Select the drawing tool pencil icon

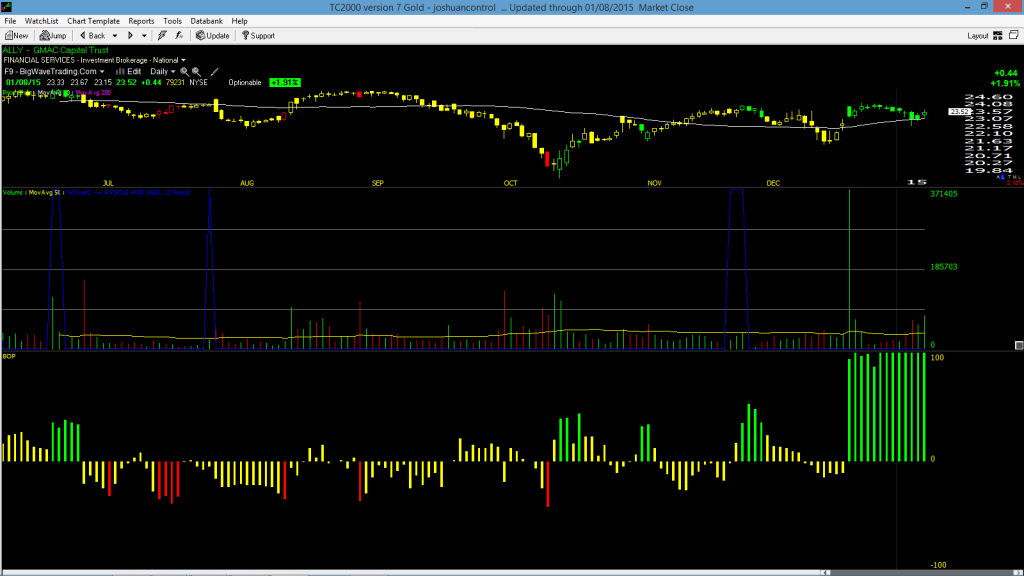pos(214,72)
